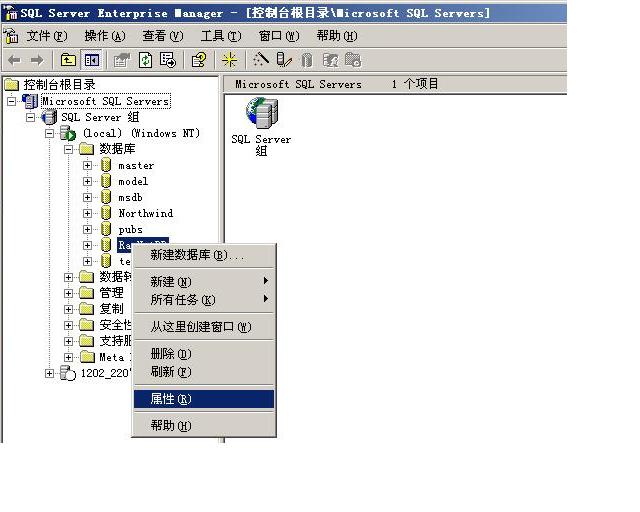This screenshot has width=640, height=512.
Task: Click the Northwind database cylinder icon
Action: pos(106,213)
